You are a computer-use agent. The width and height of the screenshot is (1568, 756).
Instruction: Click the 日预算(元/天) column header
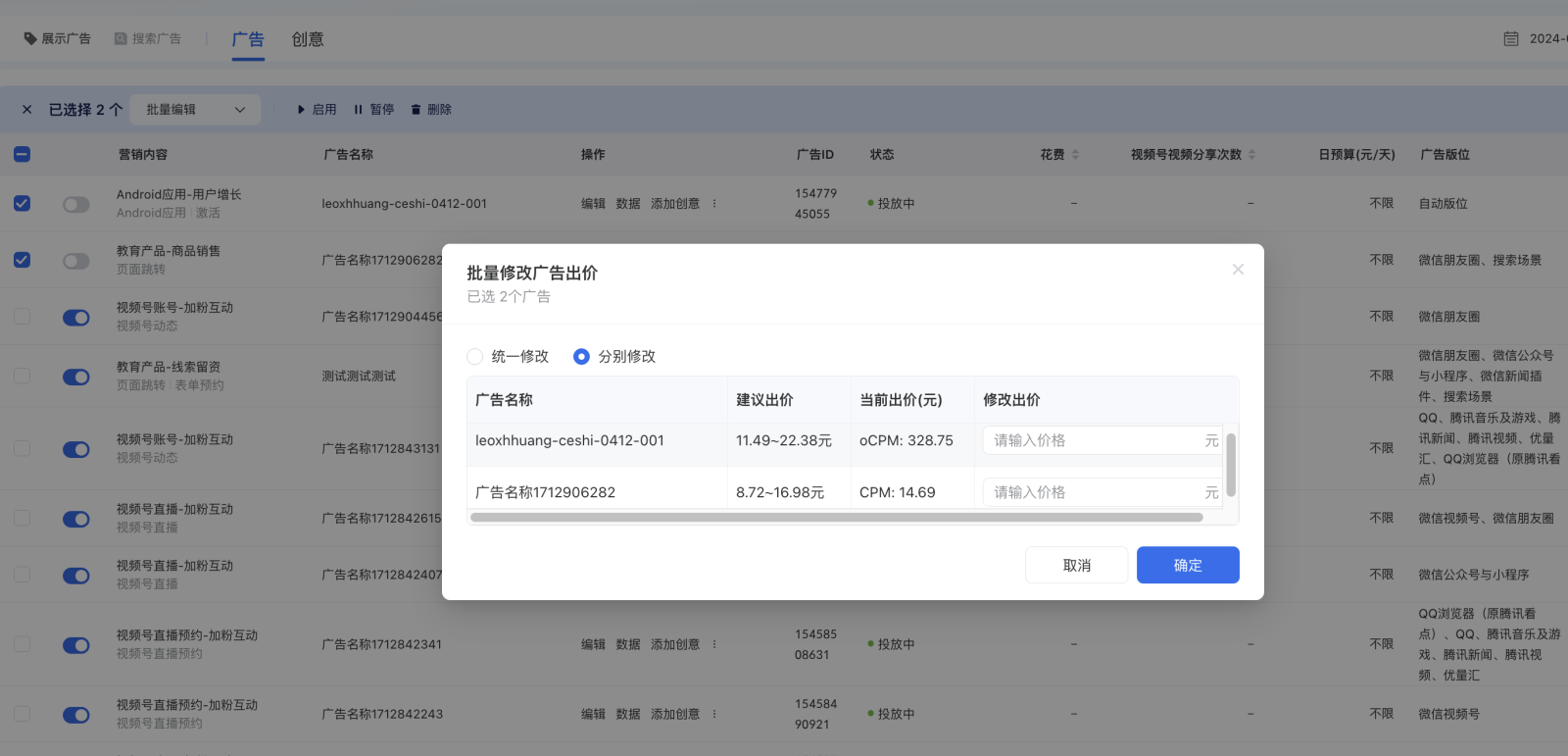pos(1356,155)
